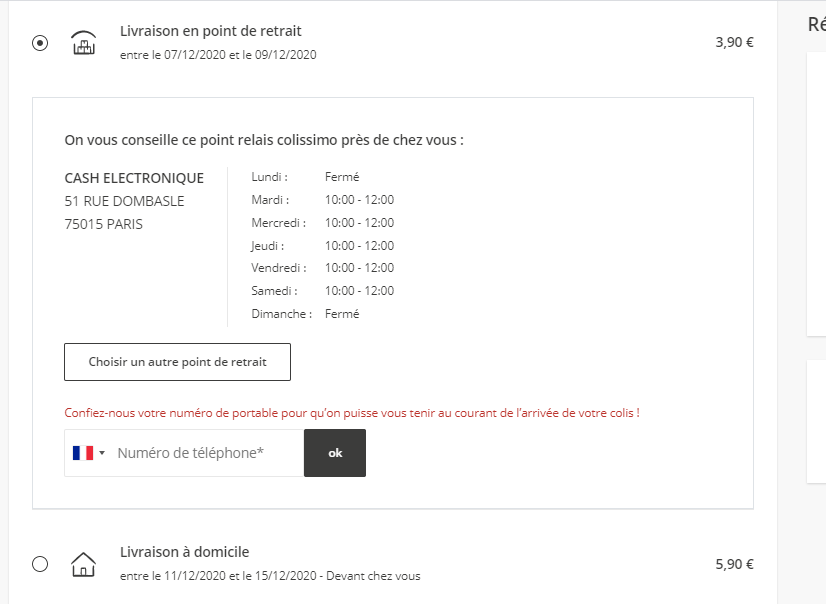
Task: Click the Livraison en point de retrait title
Action: [211, 31]
